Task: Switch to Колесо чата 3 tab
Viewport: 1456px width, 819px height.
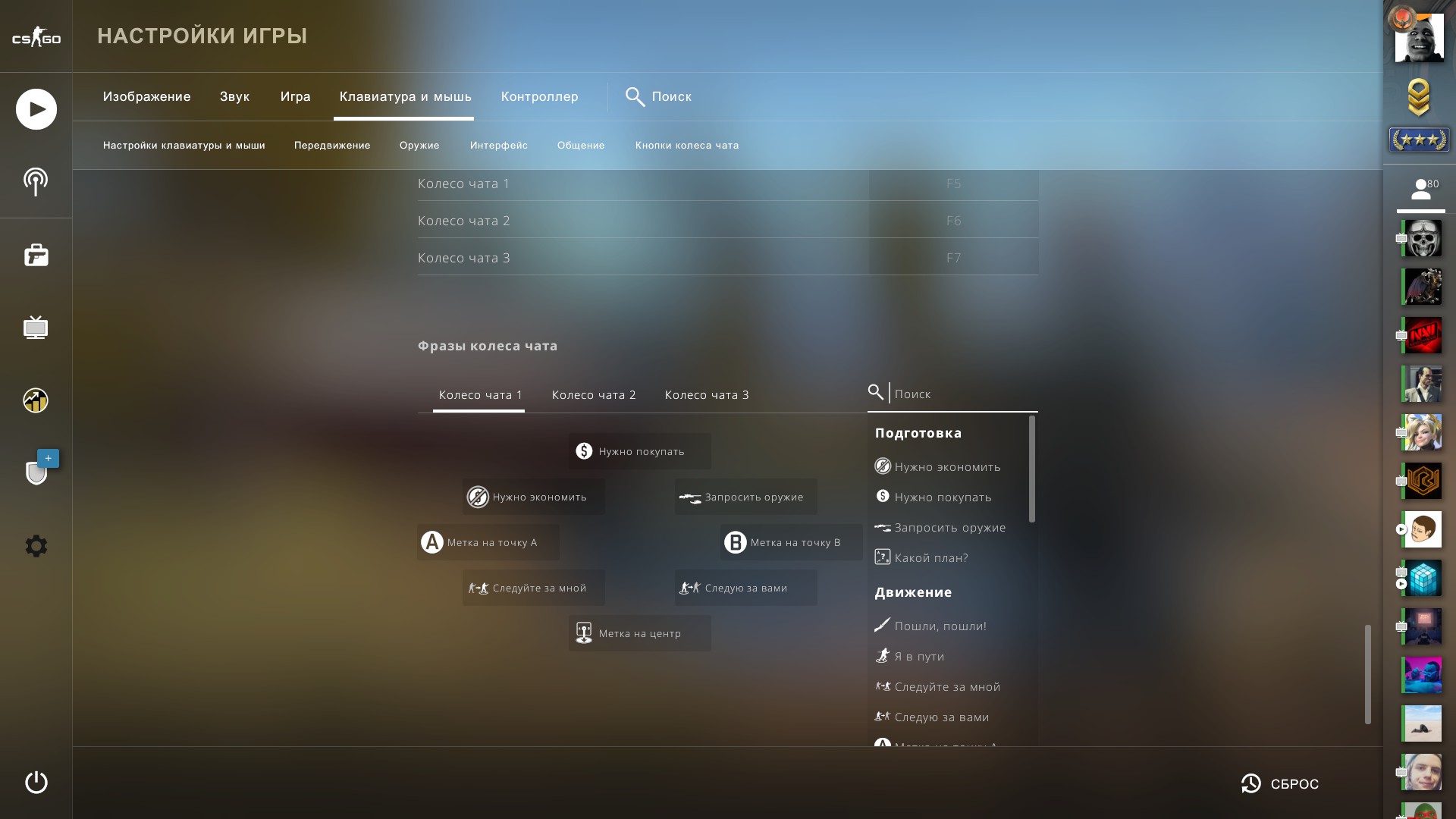Action: point(707,395)
